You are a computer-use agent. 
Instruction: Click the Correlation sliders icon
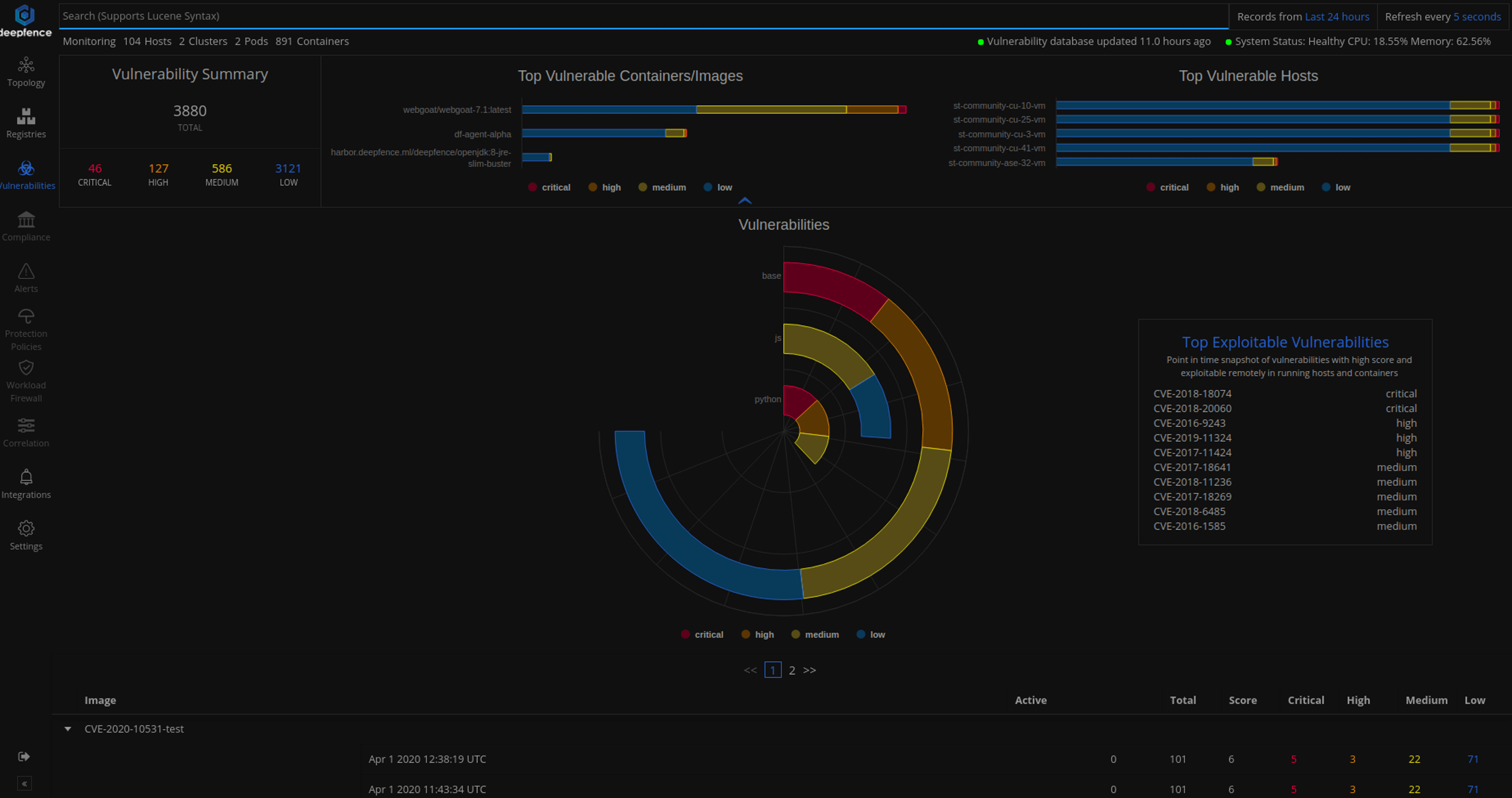click(x=26, y=425)
